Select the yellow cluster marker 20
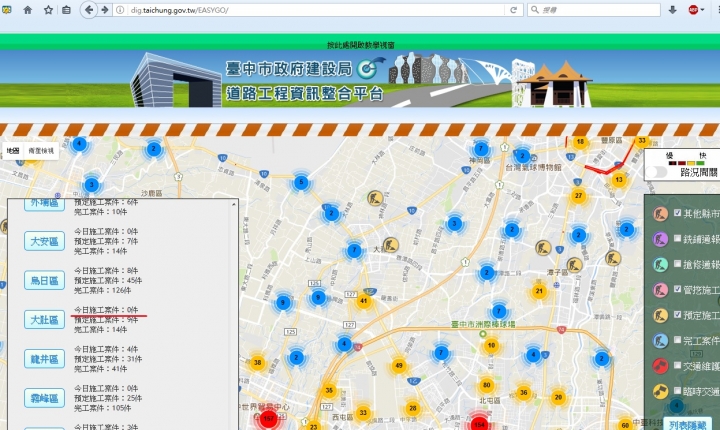720x430 pixels. point(558,397)
